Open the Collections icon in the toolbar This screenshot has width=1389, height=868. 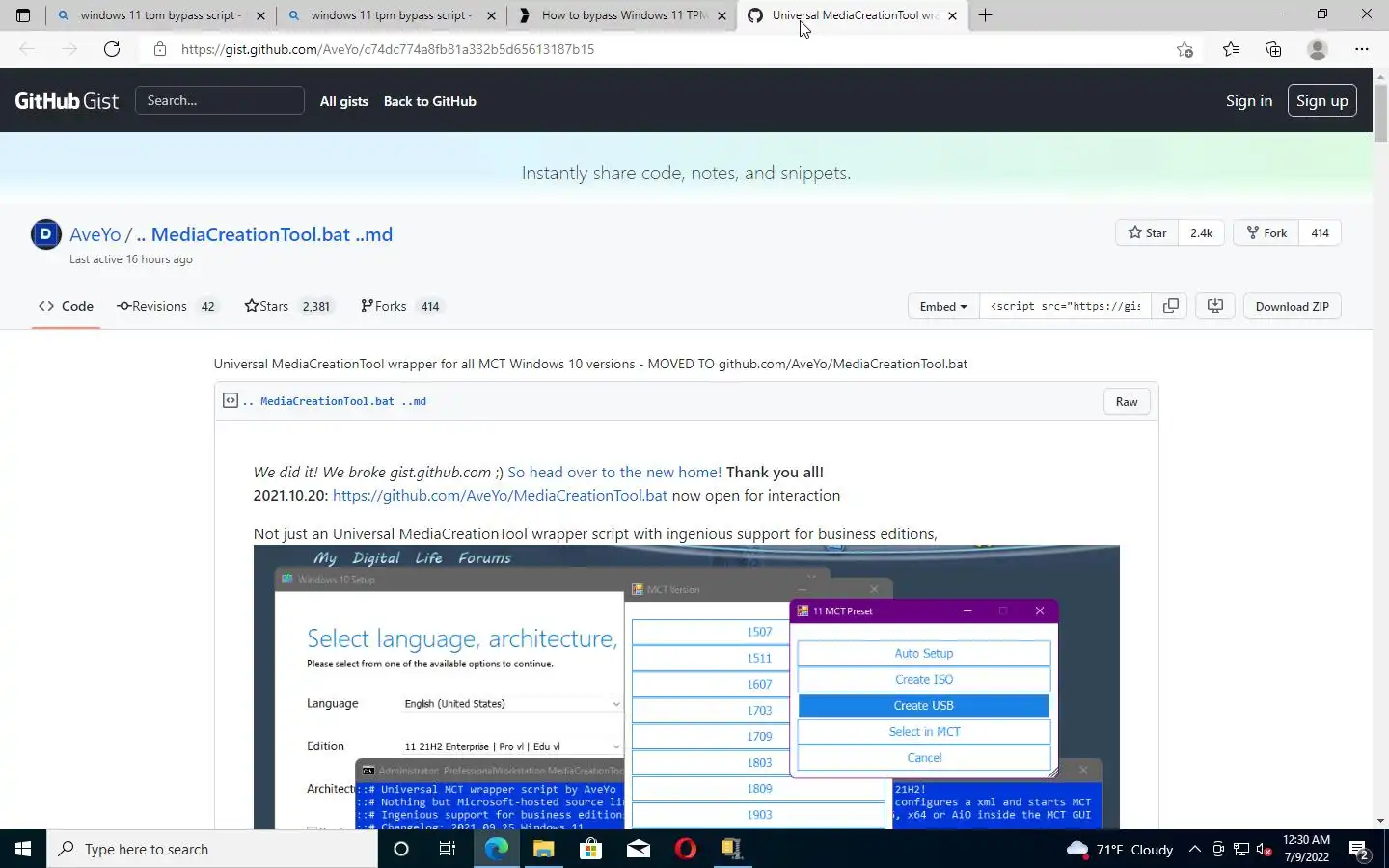[1273, 49]
